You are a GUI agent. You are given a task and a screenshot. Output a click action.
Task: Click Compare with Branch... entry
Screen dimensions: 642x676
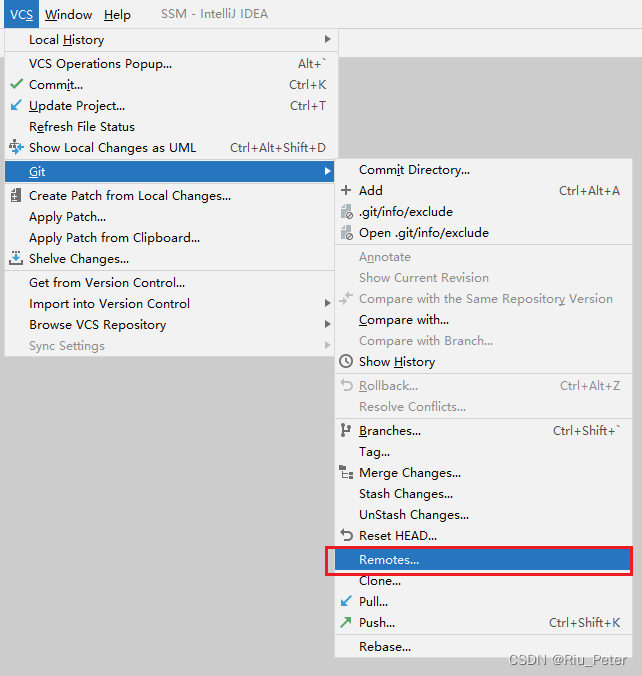pyautogui.click(x=483, y=341)
